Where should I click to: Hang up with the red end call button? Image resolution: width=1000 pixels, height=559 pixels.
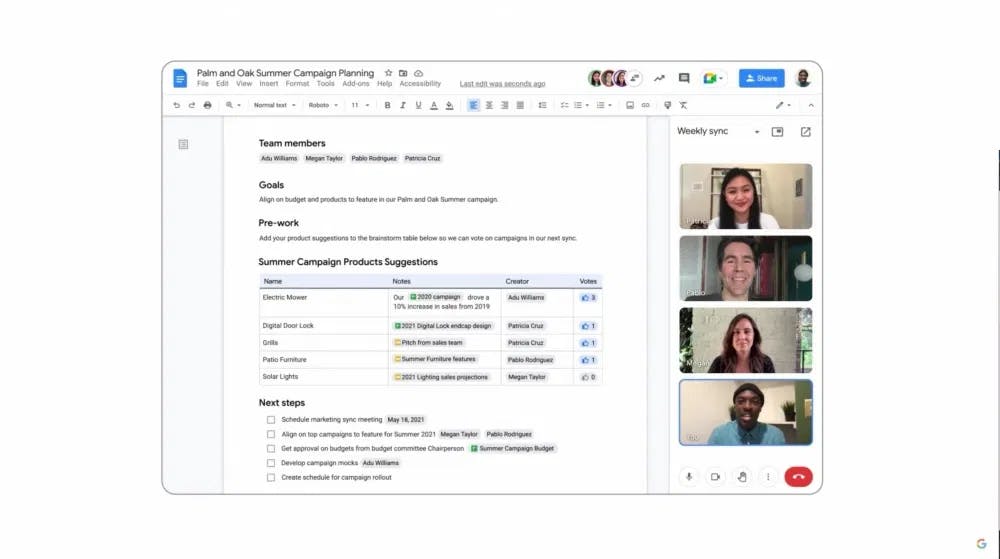tap(798, 477)
